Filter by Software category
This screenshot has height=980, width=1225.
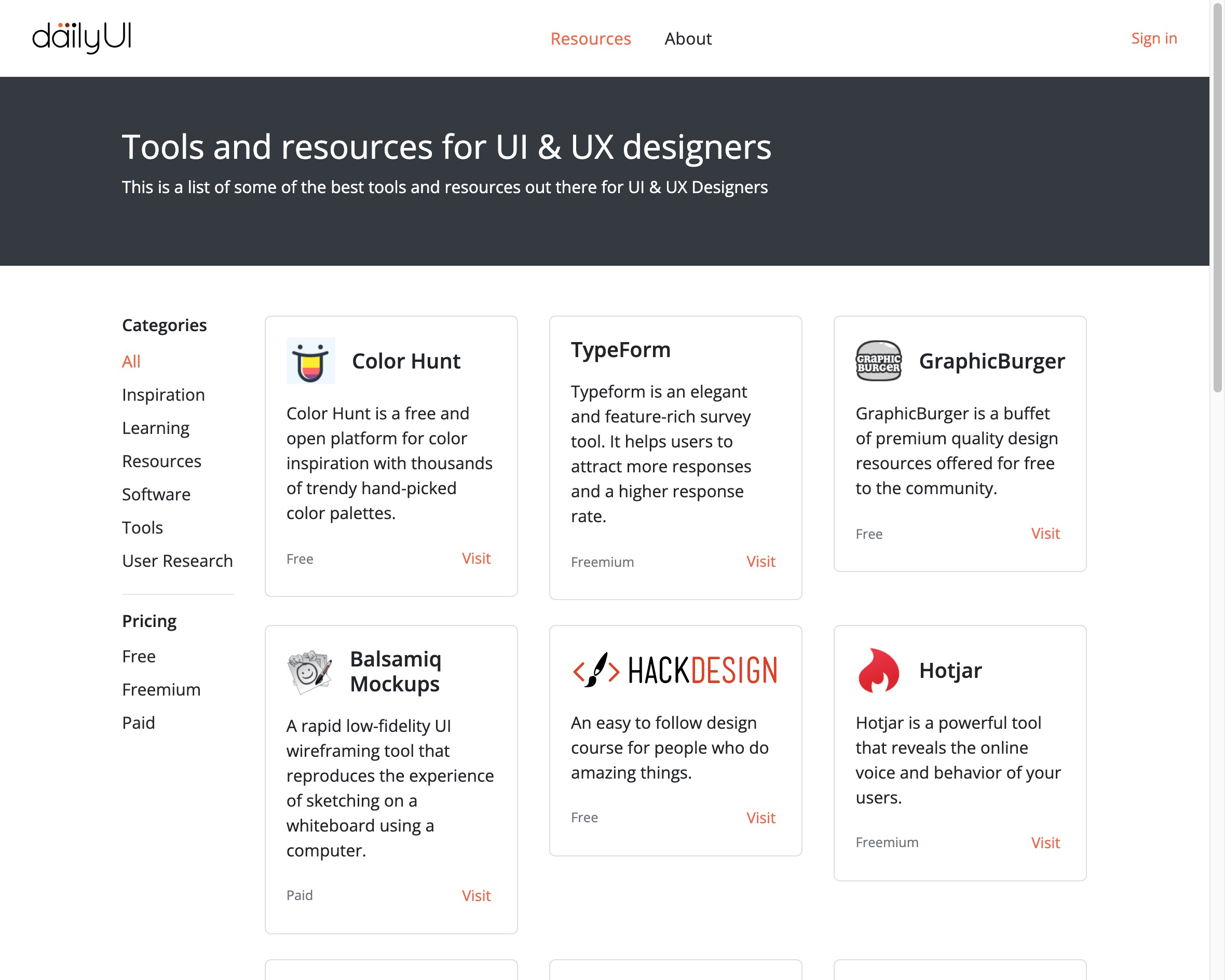coord(156,494)
